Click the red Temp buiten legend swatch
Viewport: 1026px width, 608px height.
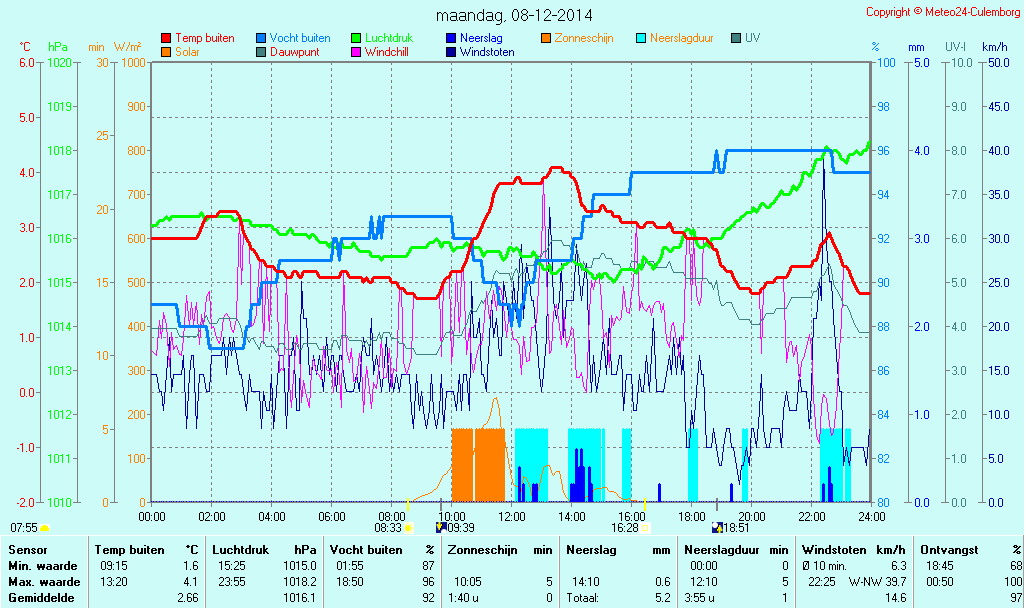pyautogui.click(x=166, y=39)
